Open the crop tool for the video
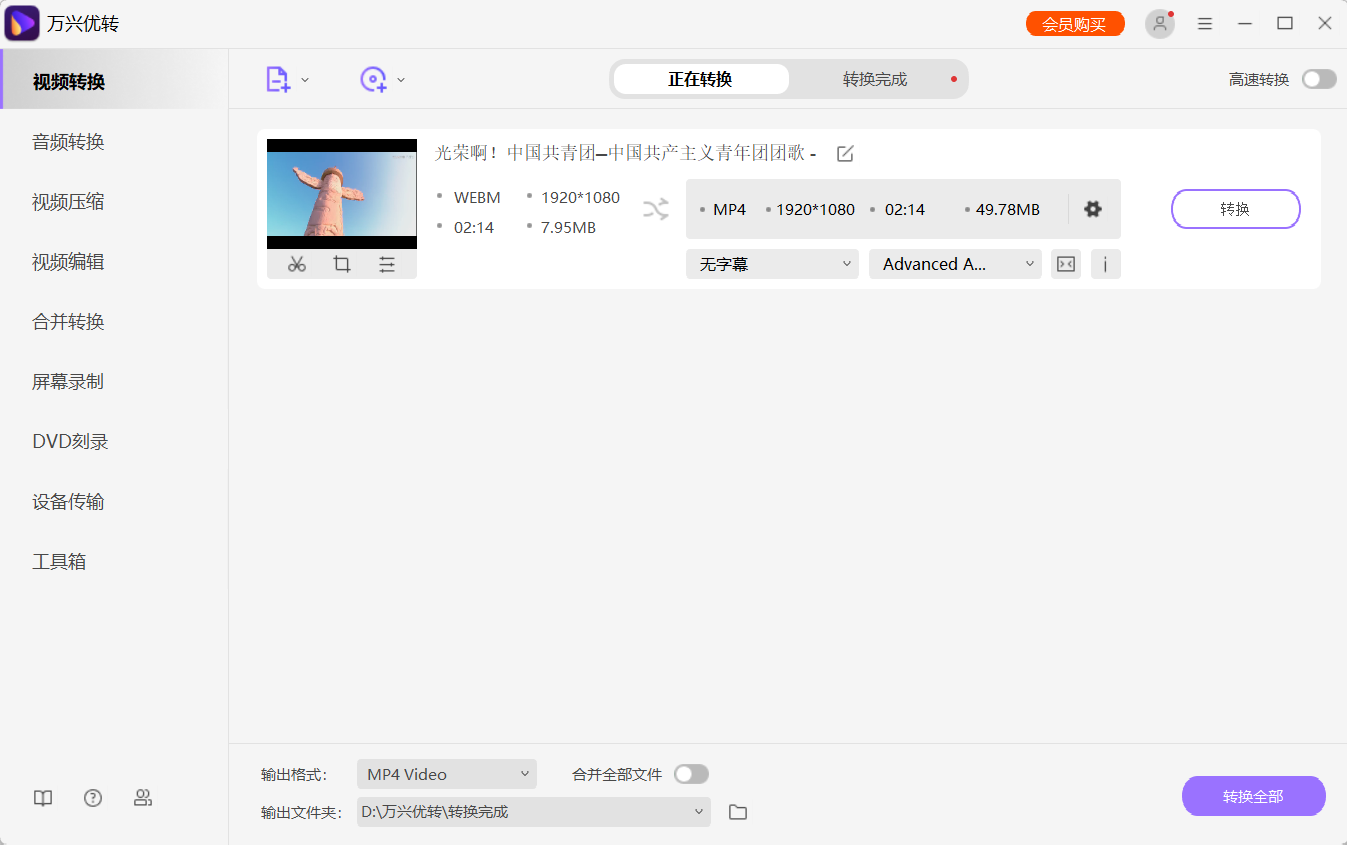The width and height of the screenshot is (1347, 845). pos(341,263)
